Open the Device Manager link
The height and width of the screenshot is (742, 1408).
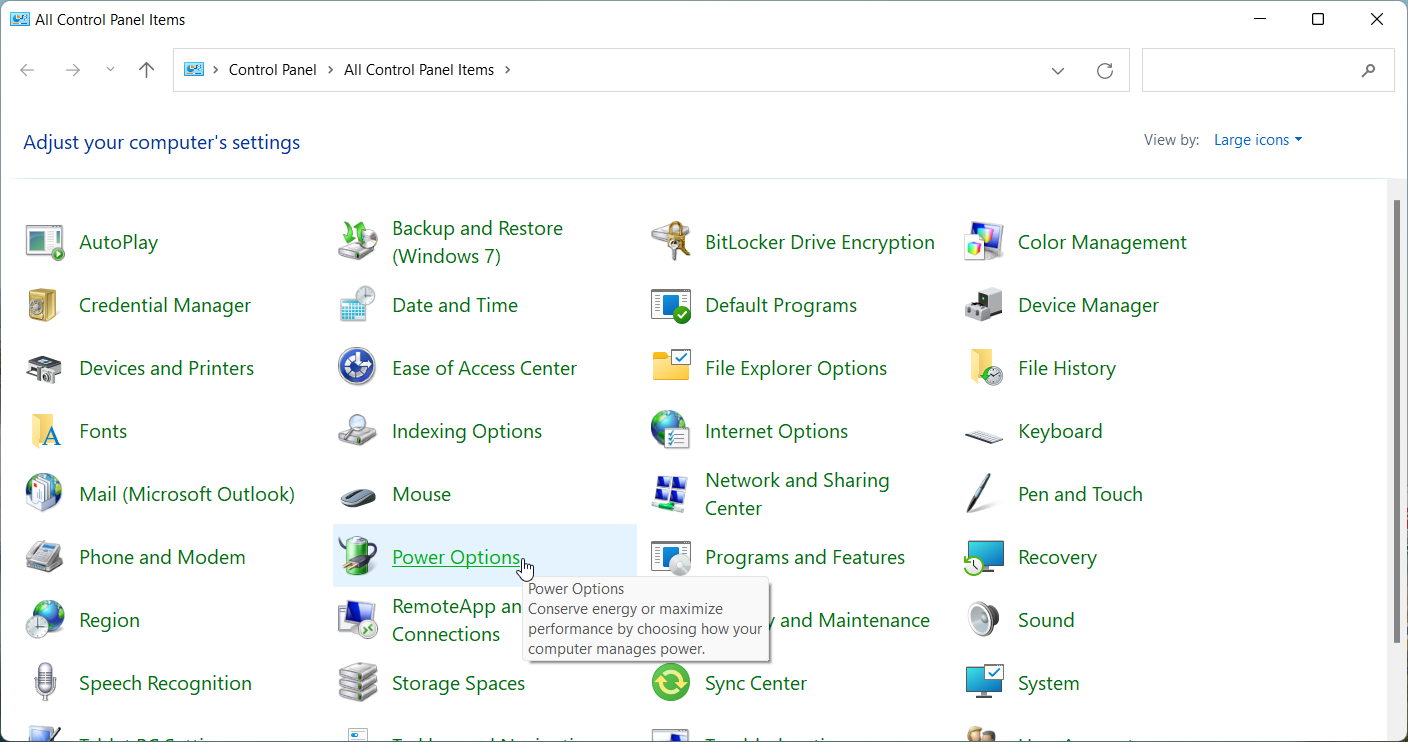[x=1088, y=305]
